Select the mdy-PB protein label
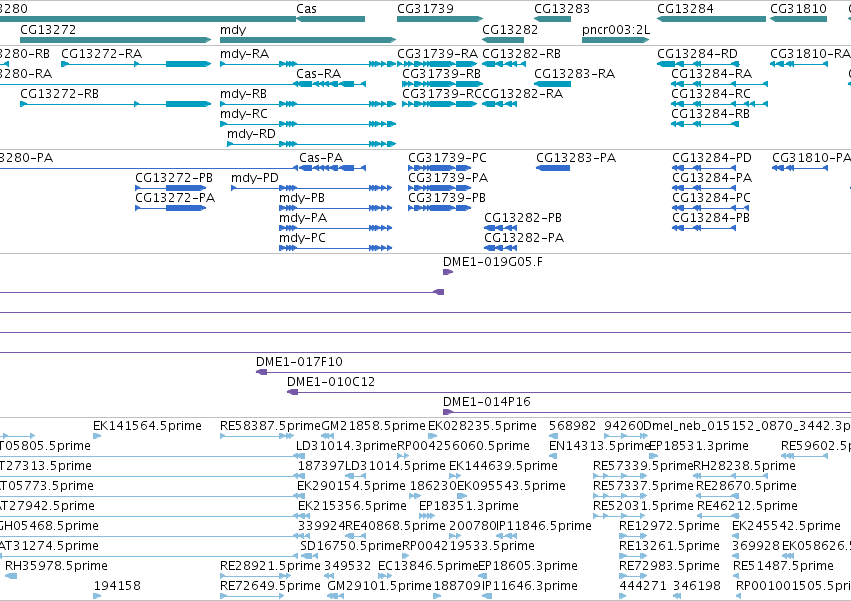 302,198
